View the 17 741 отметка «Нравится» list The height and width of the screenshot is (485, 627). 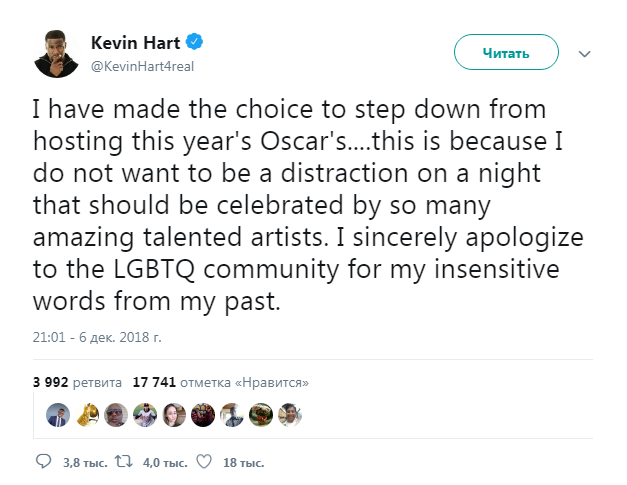pos(213,381)
